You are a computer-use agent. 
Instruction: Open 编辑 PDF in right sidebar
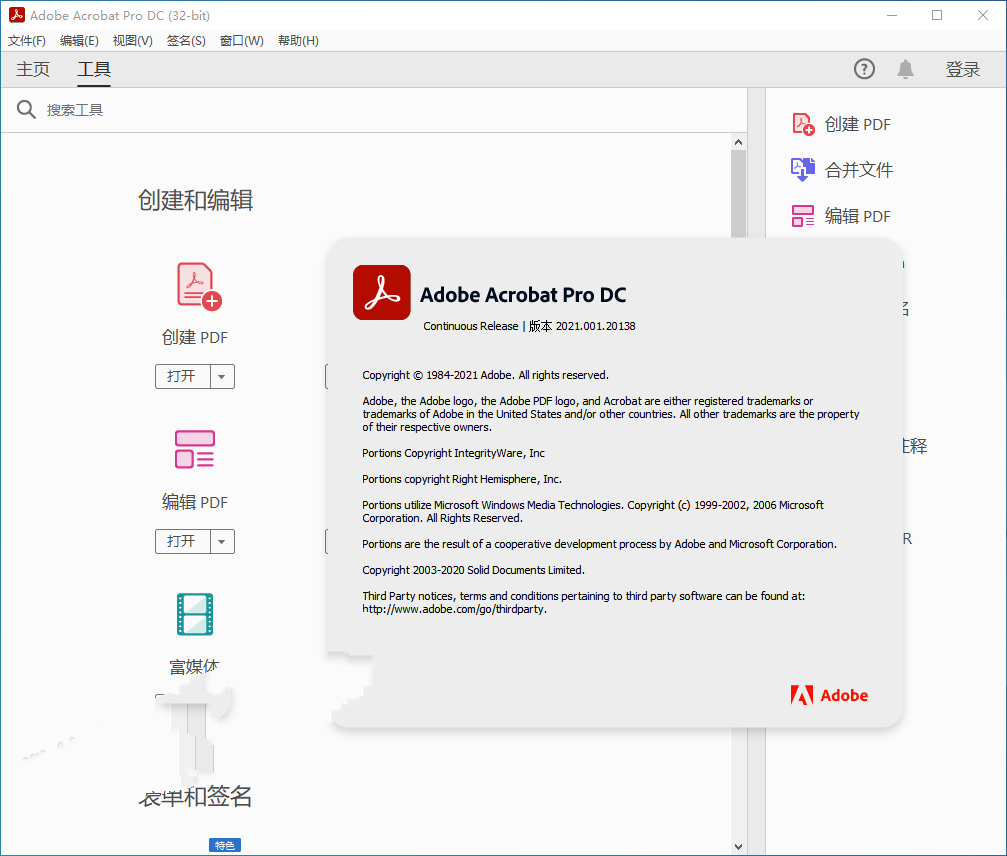coord(841,216)
